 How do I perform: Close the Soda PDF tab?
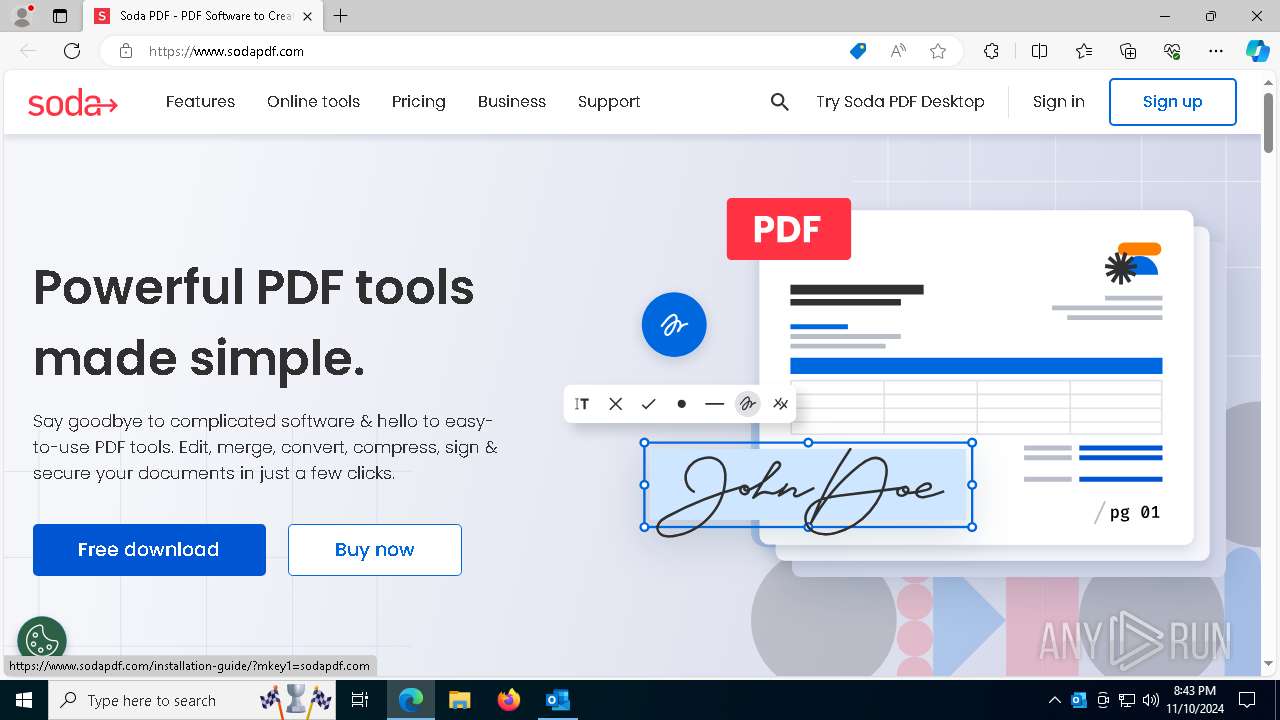coord(307,16)
